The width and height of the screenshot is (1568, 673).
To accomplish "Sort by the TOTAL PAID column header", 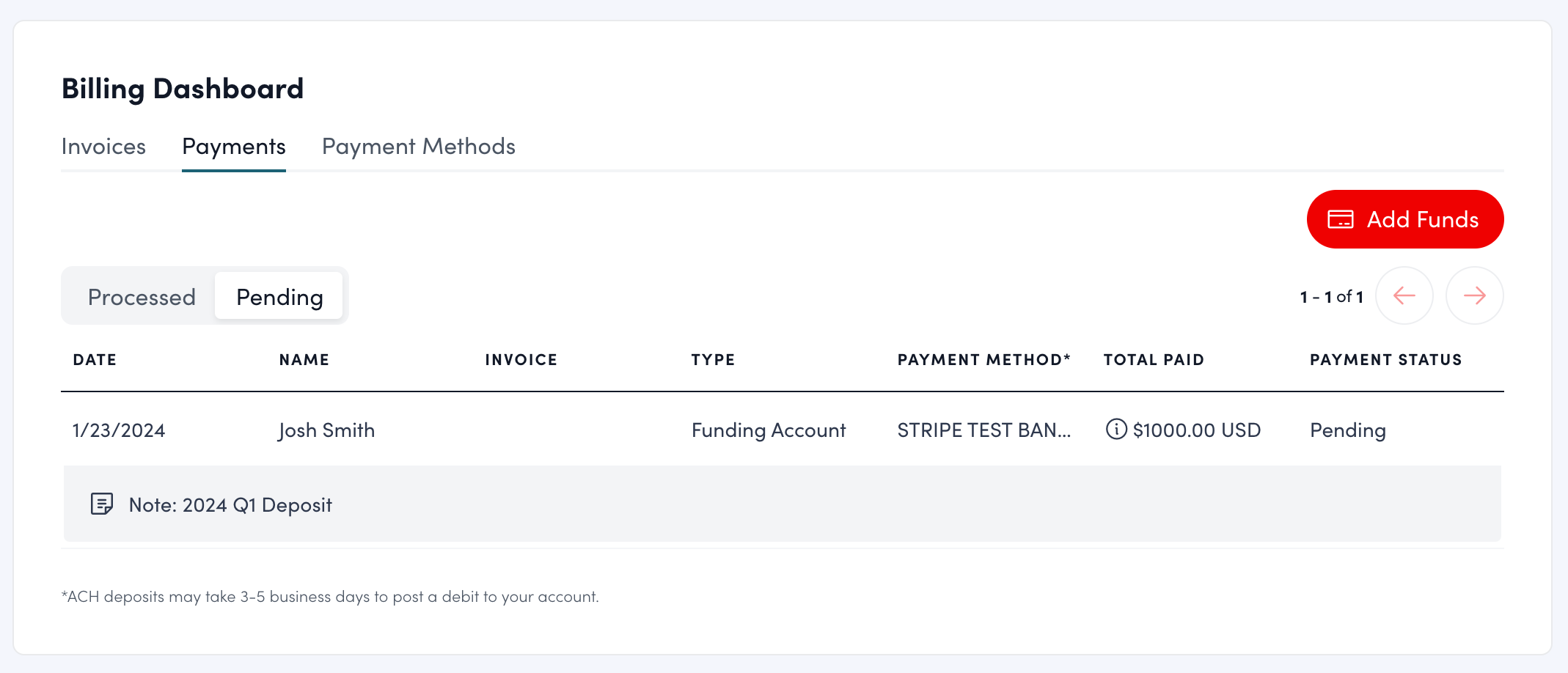I will 1154,359.
